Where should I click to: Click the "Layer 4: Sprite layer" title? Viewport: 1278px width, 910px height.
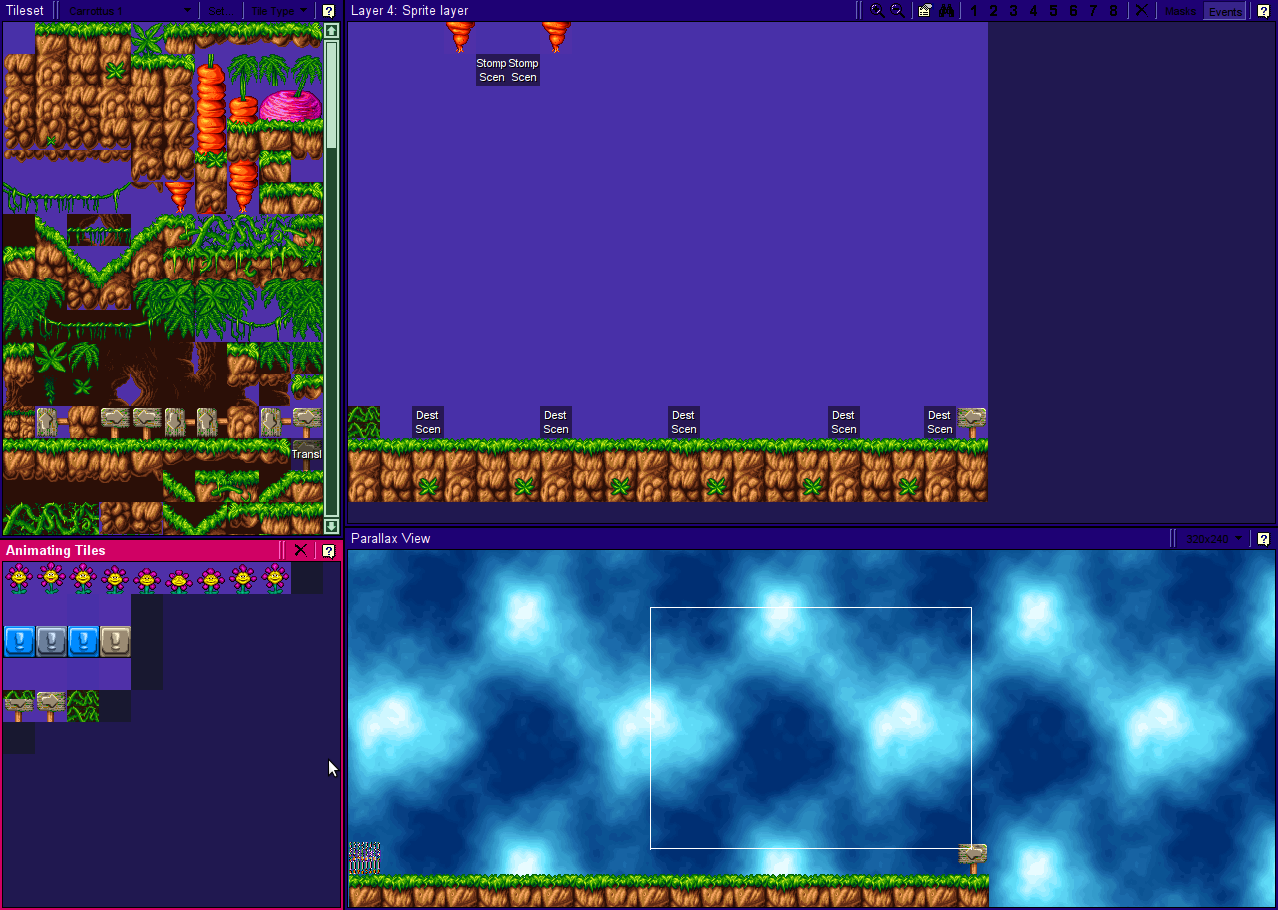pos(410,11)
